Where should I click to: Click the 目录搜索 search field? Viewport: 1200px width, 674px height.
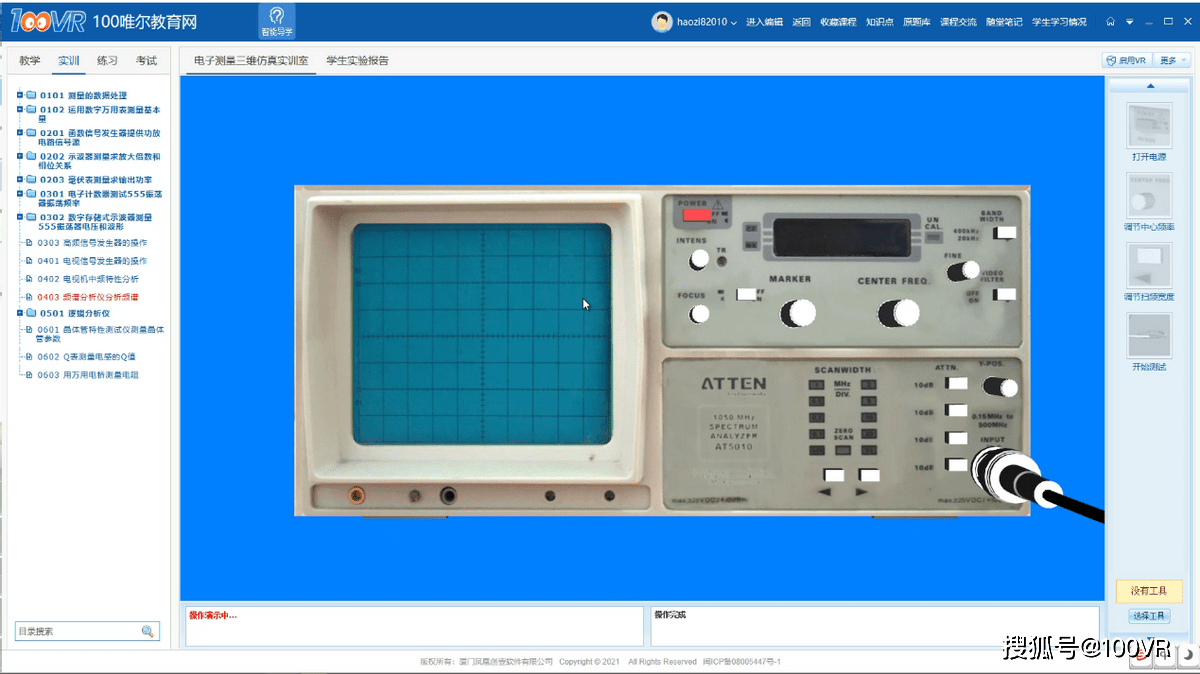[x=76, y=631]
